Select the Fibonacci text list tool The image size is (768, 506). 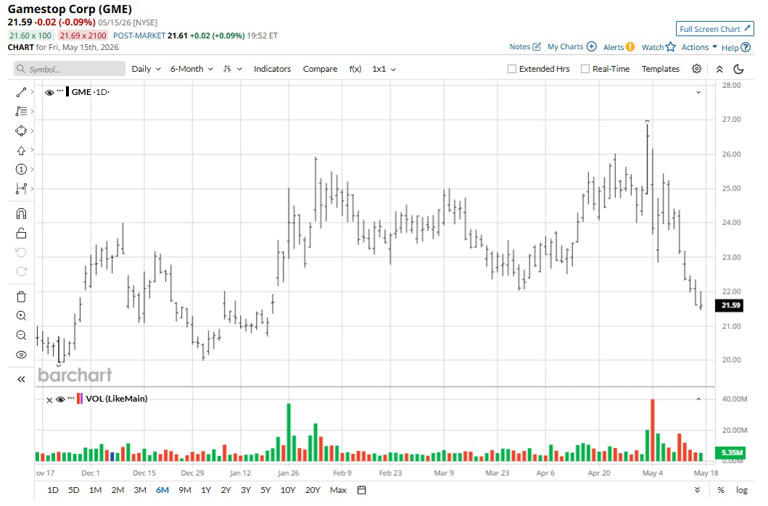click(x=21, y=111)
